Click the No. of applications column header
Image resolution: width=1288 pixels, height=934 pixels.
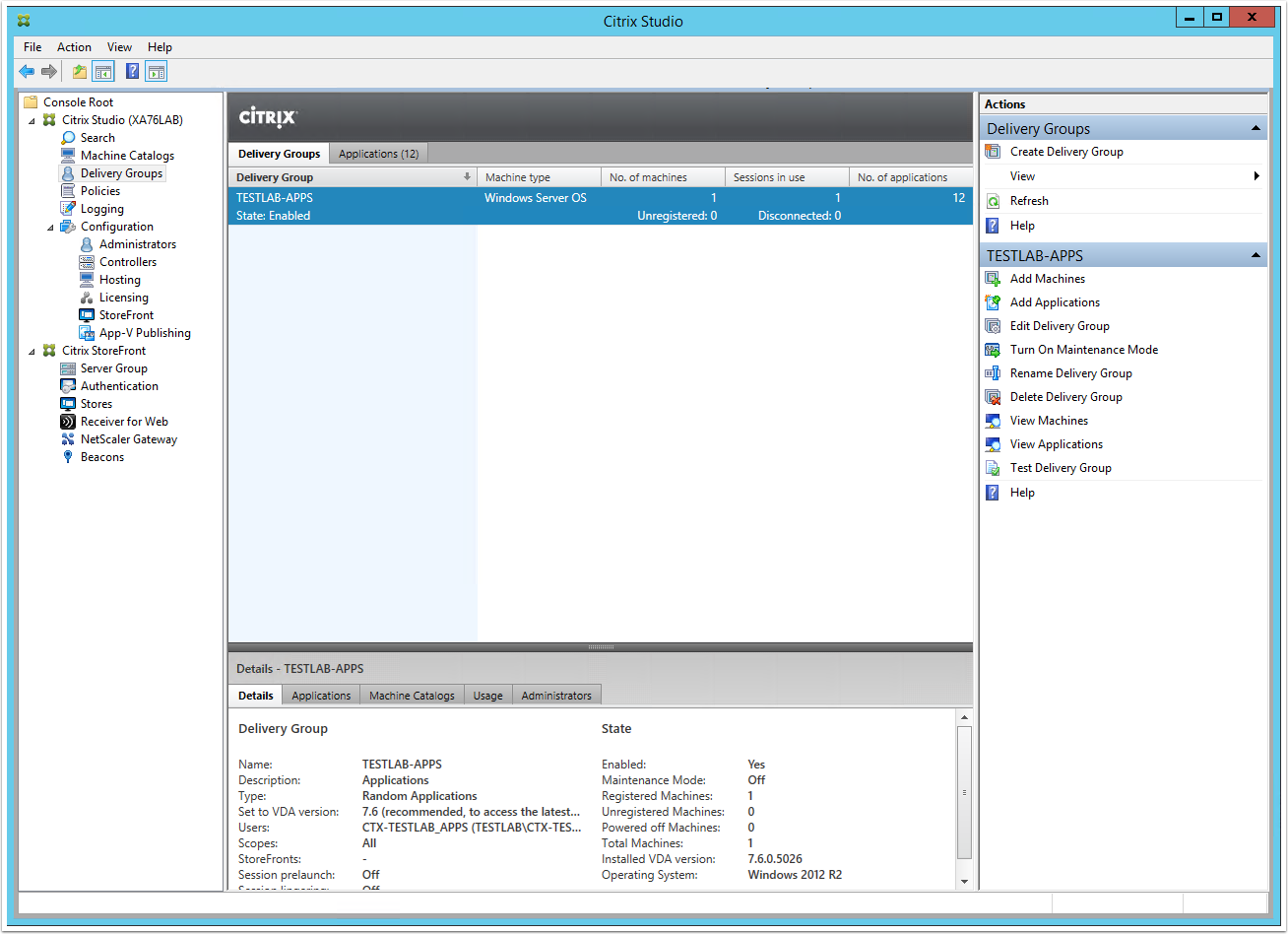coord(910,177)
